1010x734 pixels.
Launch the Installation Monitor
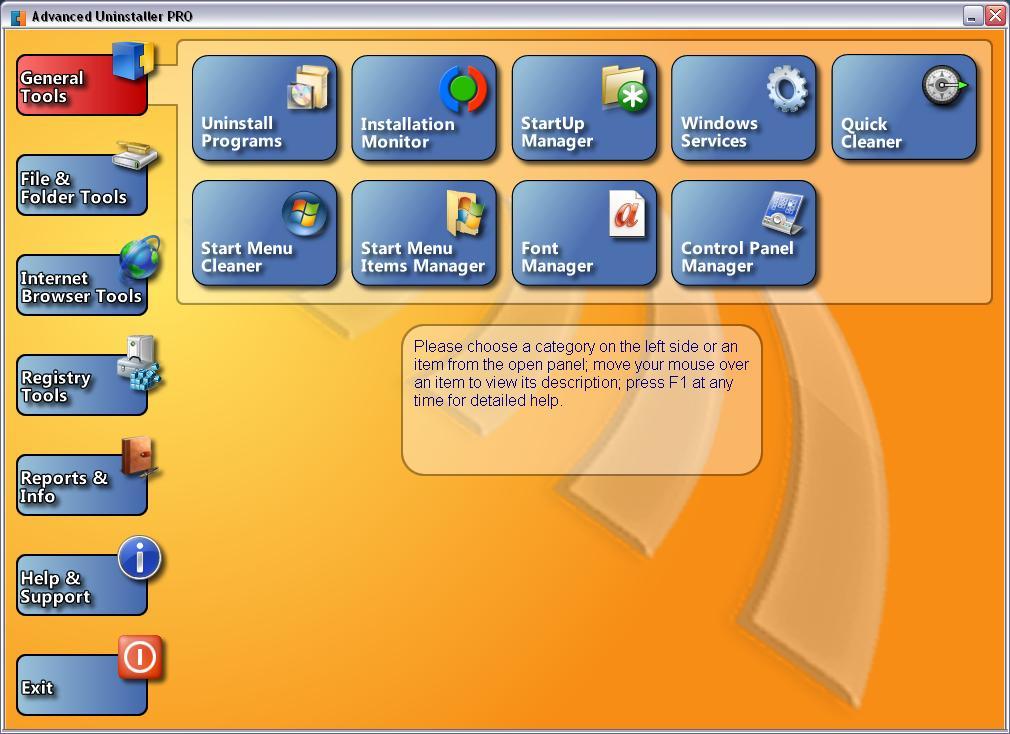pos(424,108)
